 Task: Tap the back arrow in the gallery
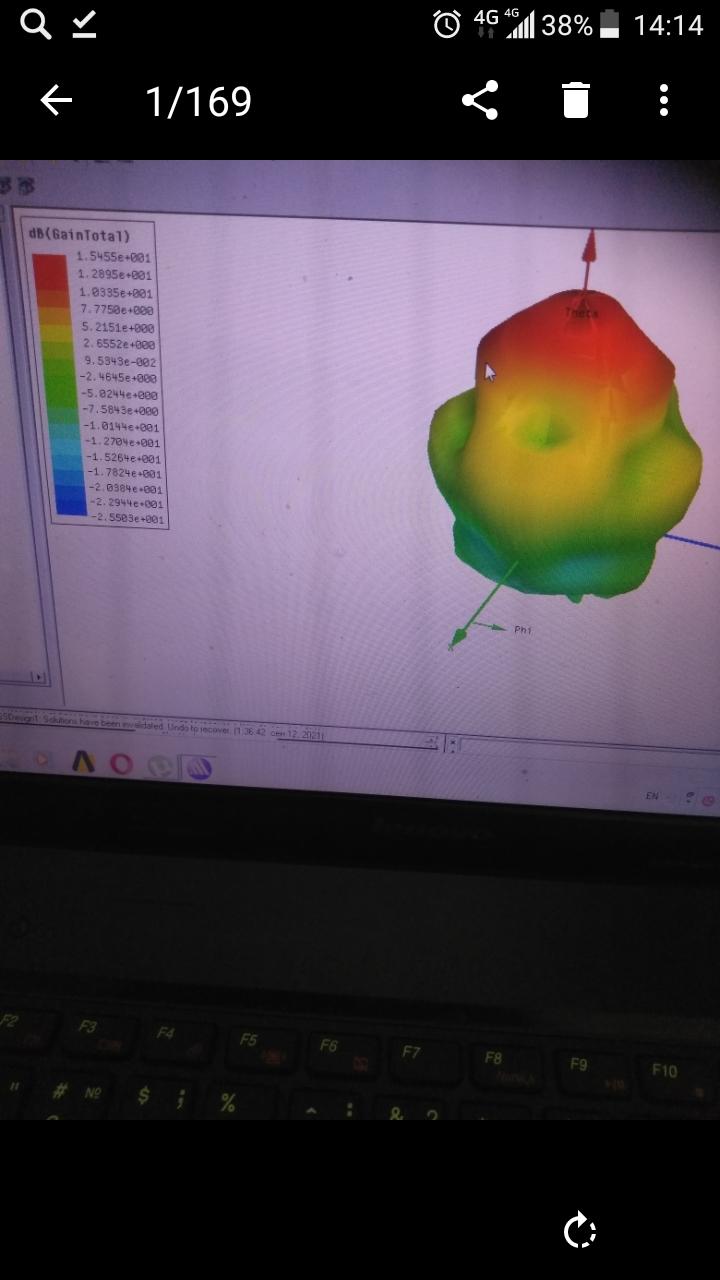(x=56, y=101)
